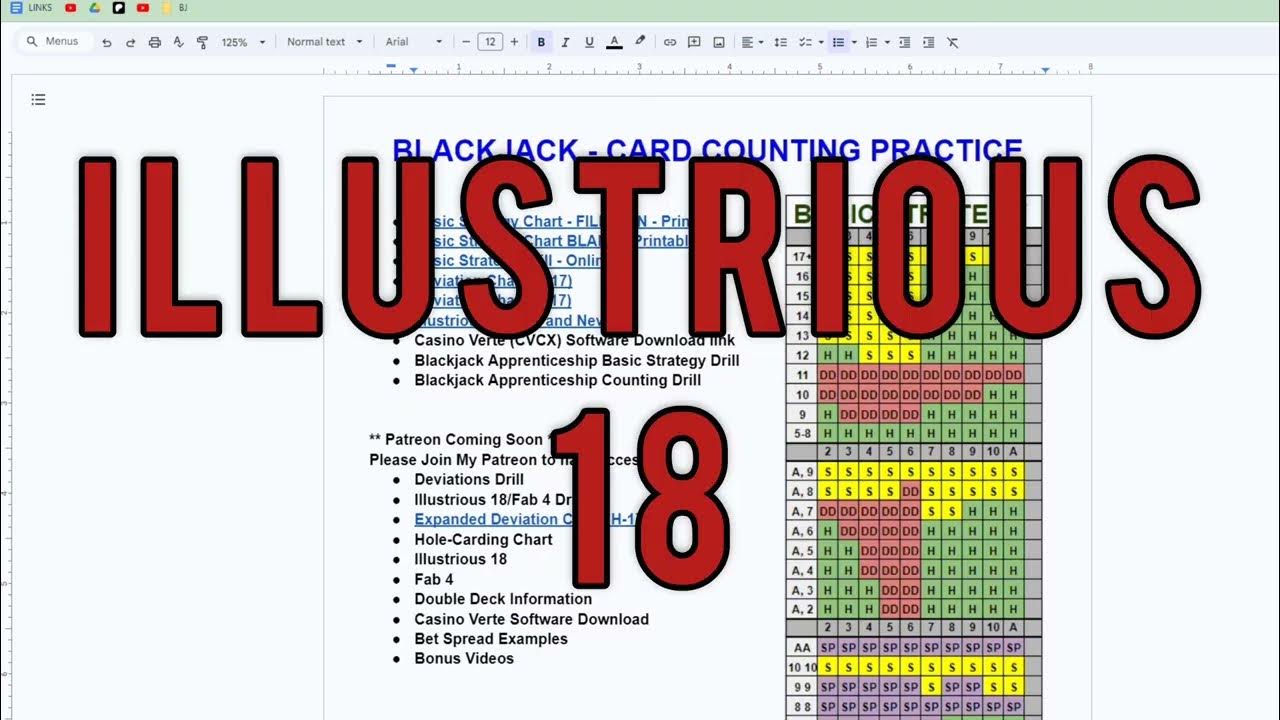Viewport: 1280px width, 720px height.
Task: Click the 'Hole-Carding Chart' bullet
Action: (x=484, y=539)
